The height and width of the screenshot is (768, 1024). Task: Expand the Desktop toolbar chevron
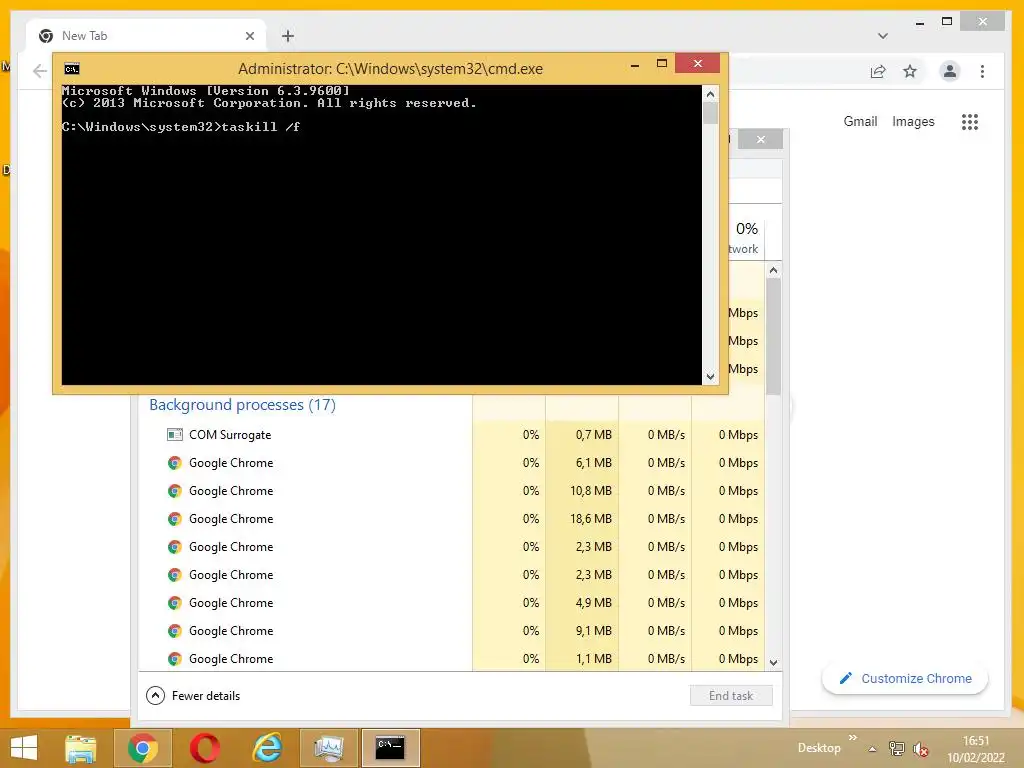click(853, 738)
